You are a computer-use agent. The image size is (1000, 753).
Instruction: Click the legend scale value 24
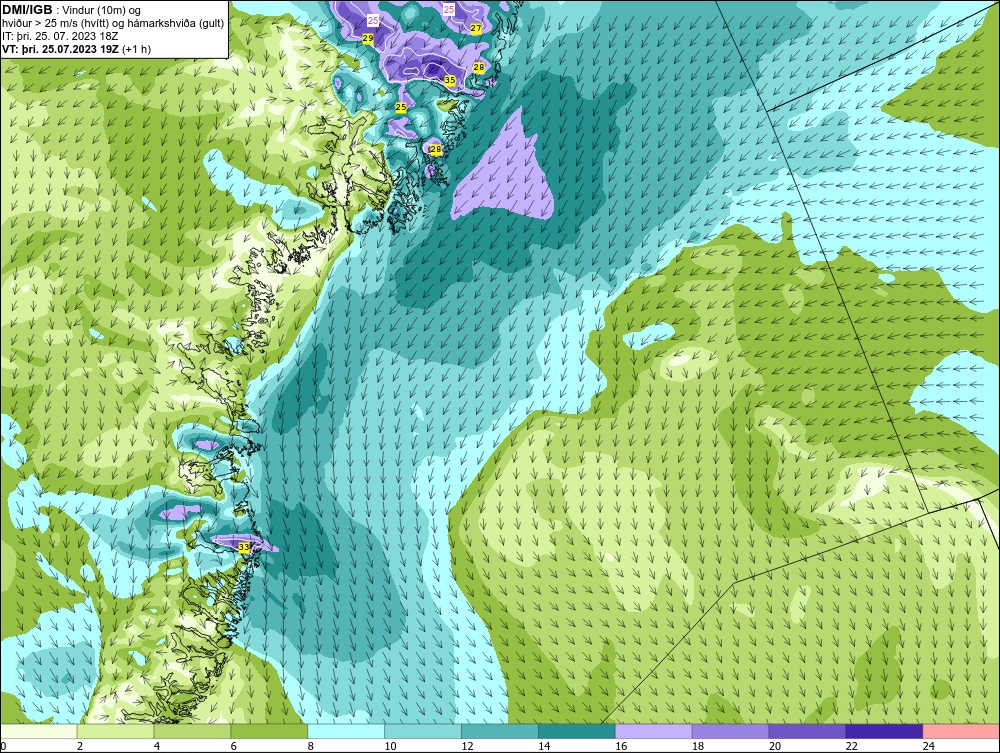point(929,746)
